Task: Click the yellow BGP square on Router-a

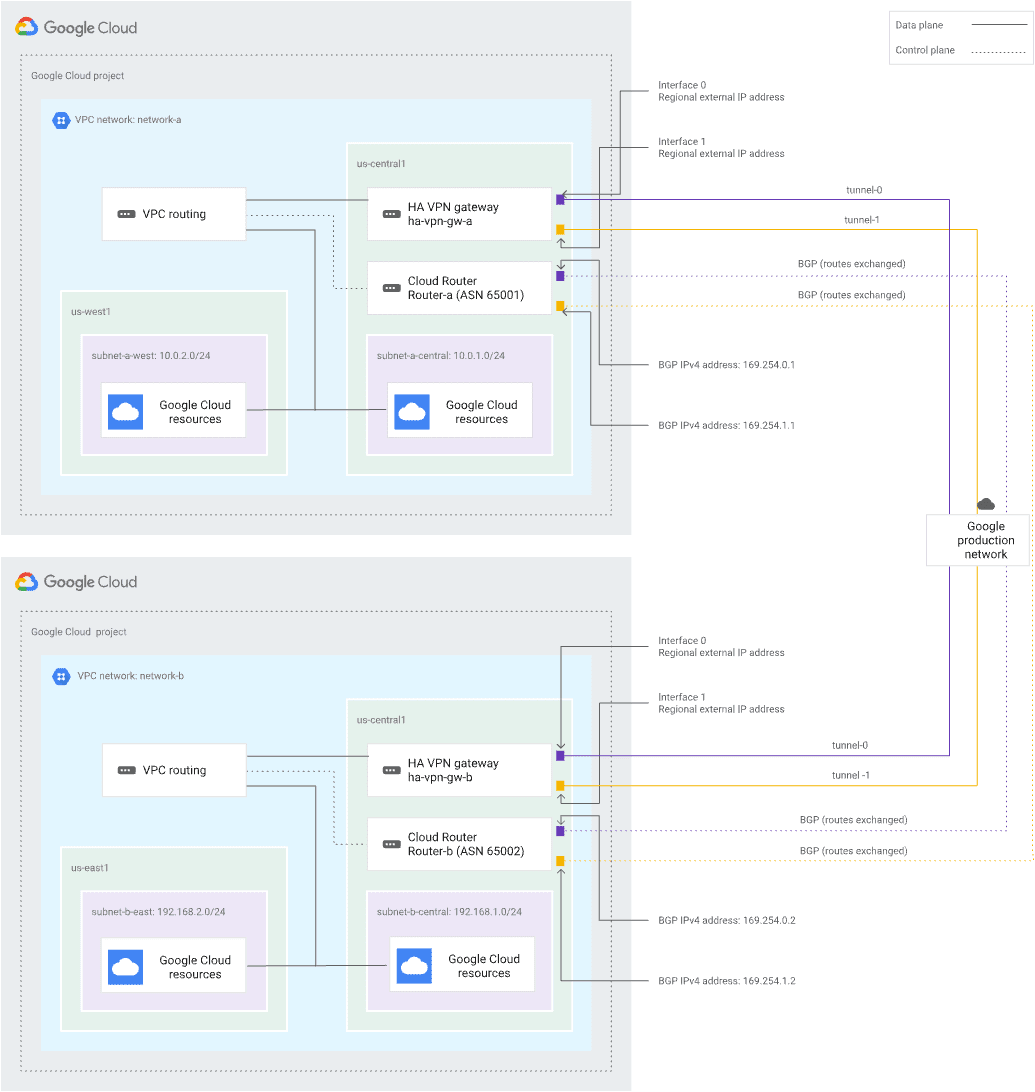Action: pyautogui.click(x=560, y=306)
